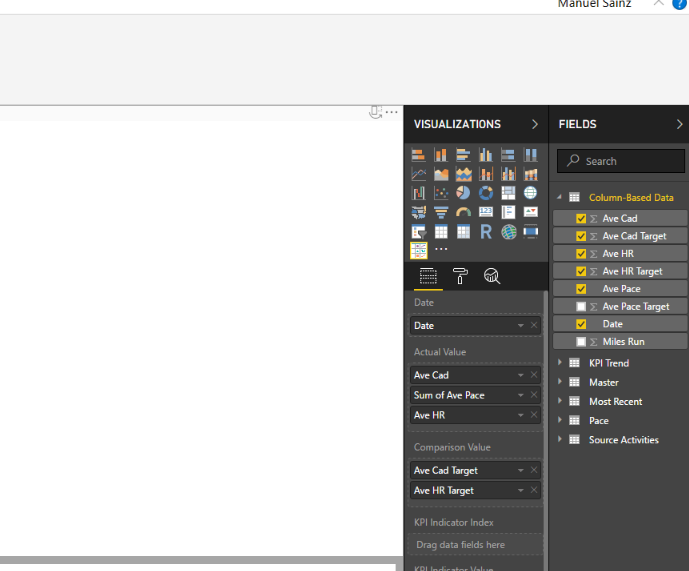Uncheck the Date field checkbox
The image size is (689, 571).
(x=581, y=324)
